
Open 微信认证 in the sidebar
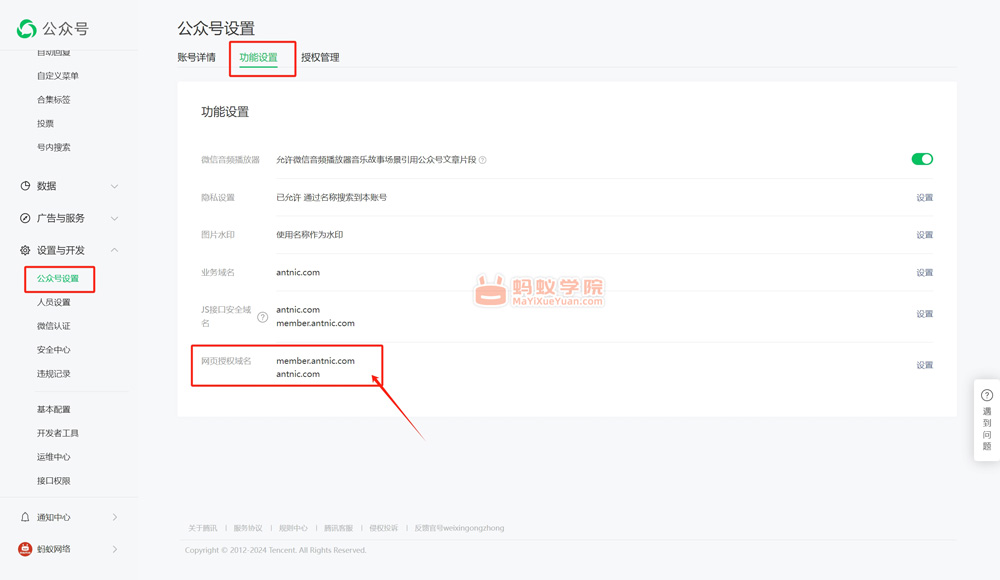pos(54,326)
